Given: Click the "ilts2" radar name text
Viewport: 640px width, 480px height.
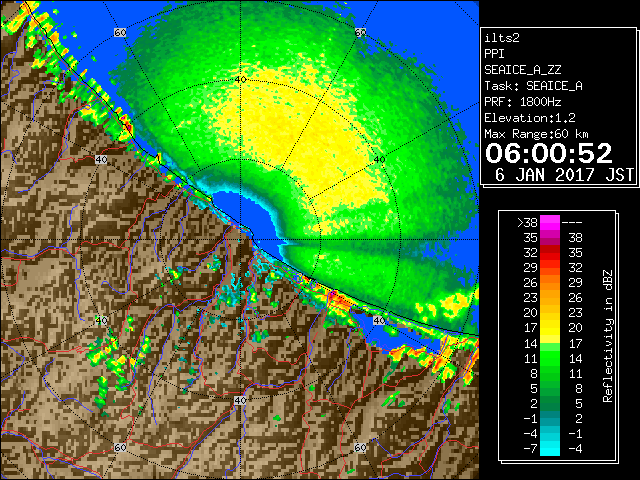Looking at the screenshot, I should coord(502,38).
